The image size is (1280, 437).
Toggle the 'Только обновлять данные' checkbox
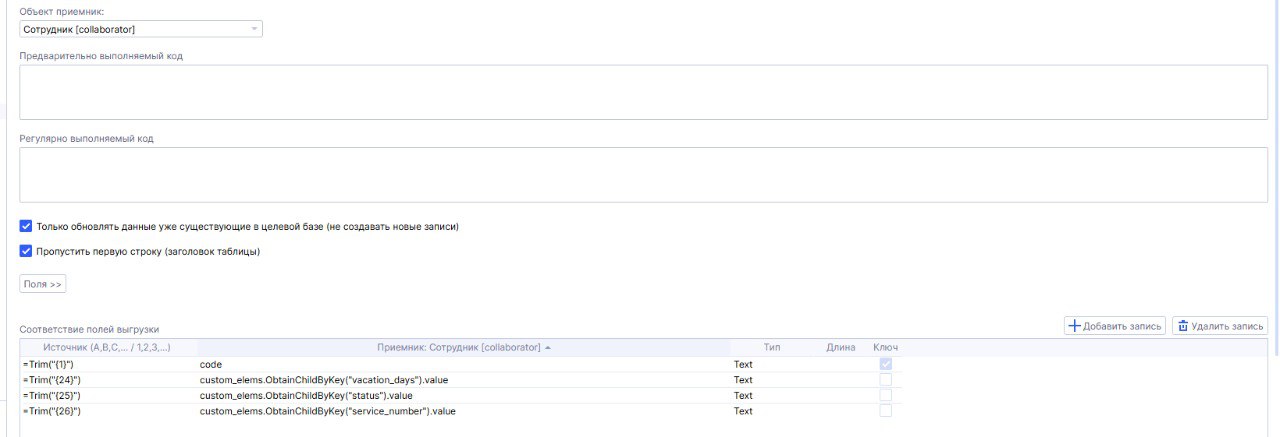point(26,227)
